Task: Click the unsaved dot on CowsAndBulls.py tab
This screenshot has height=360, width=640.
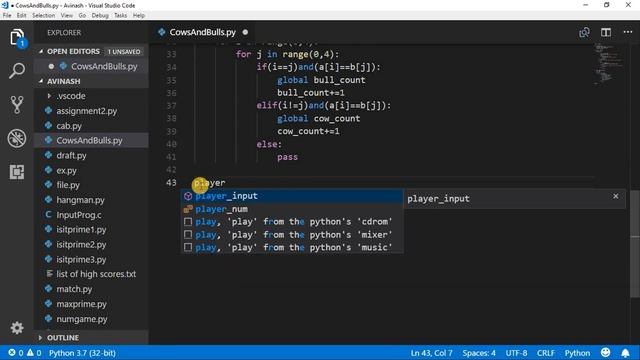Action: (x=245, y=32)
